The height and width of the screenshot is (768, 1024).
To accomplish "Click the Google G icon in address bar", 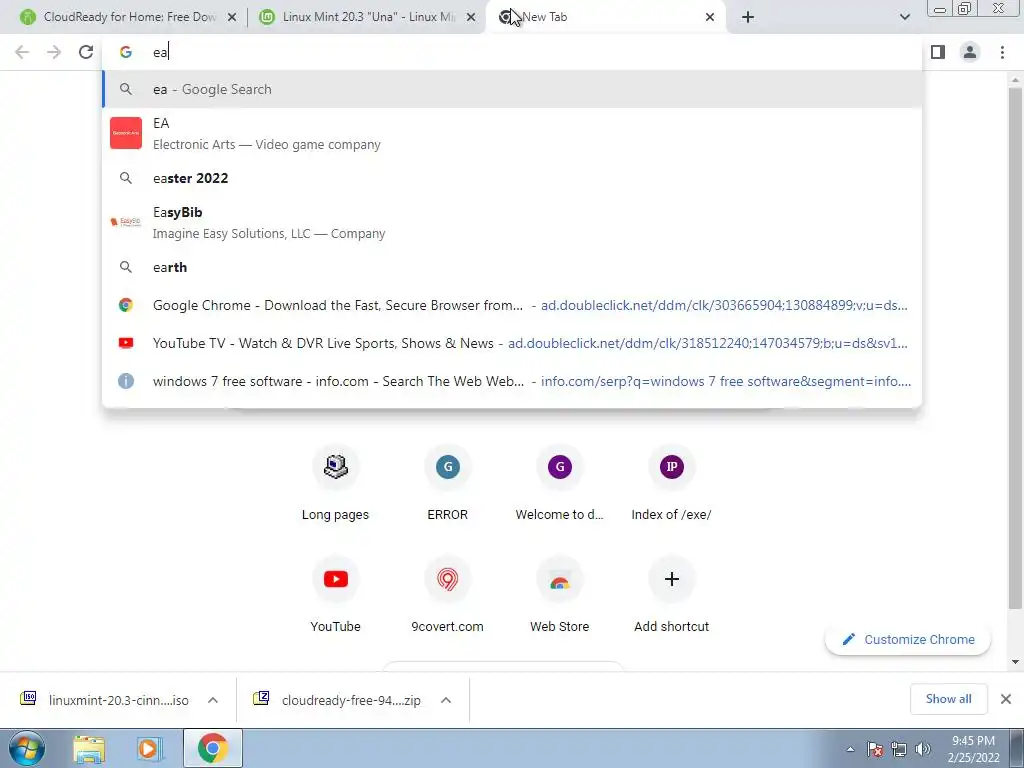I will pos(126,52).
